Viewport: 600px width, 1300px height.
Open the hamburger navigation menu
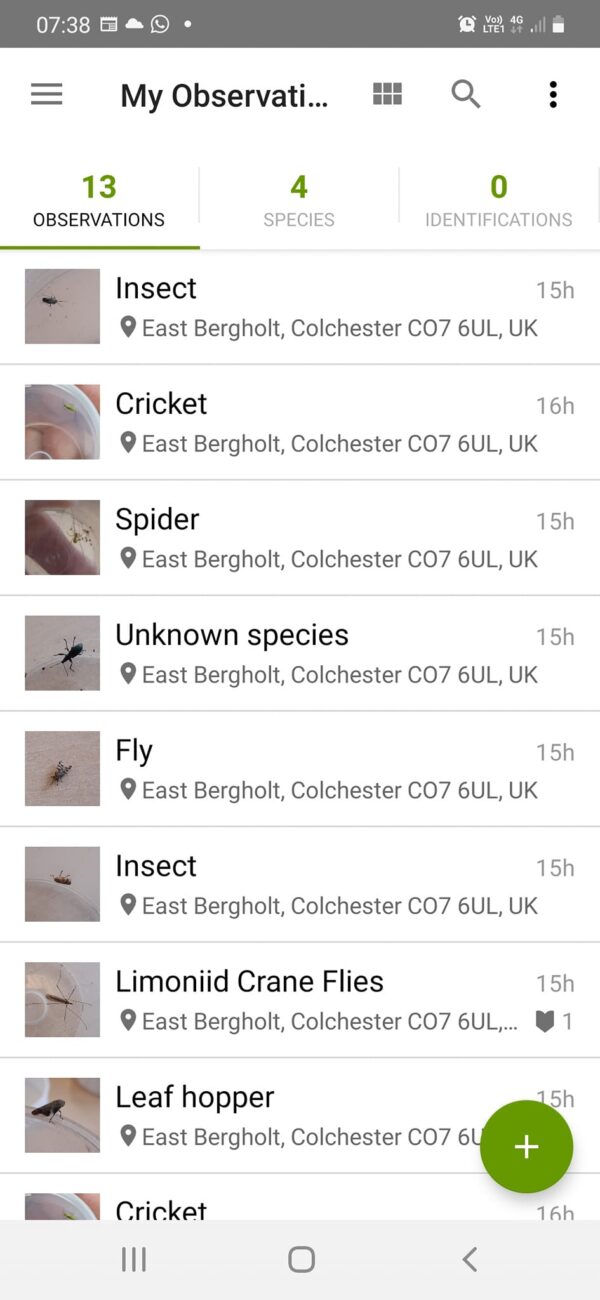[47, 95]
